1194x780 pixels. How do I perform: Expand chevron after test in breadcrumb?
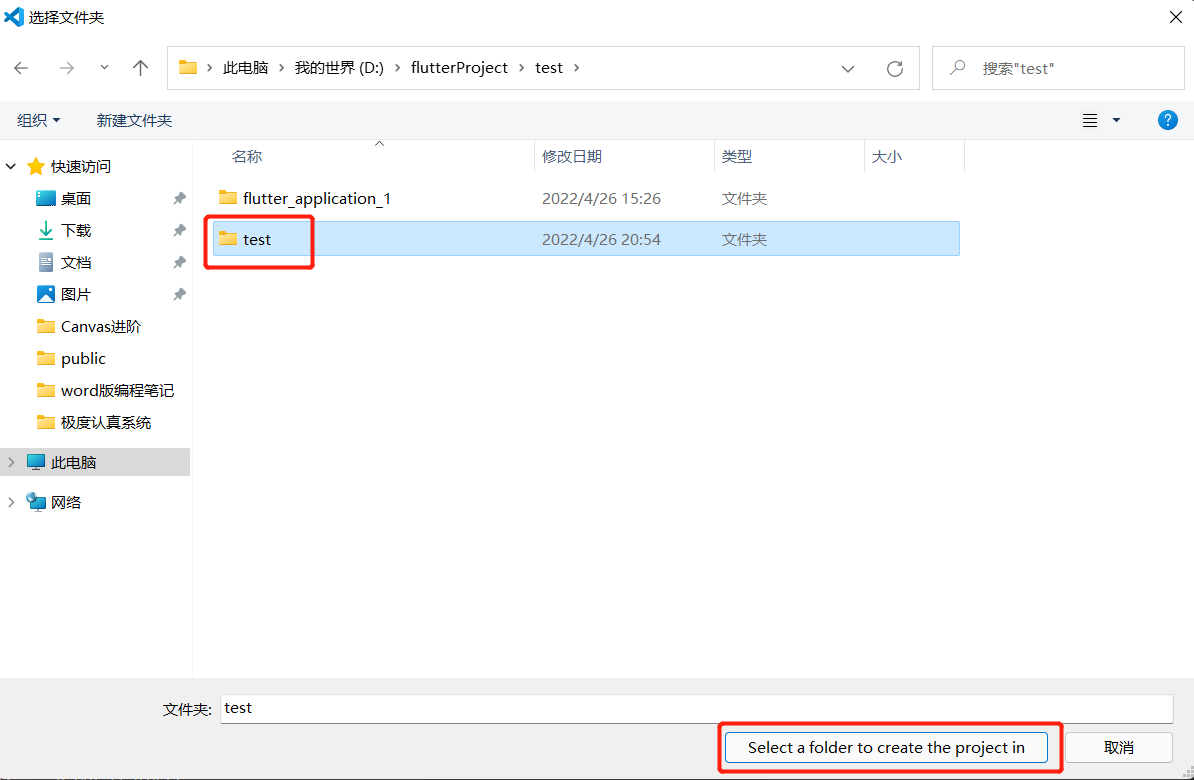pyautogui.click(x=577, y=68)
